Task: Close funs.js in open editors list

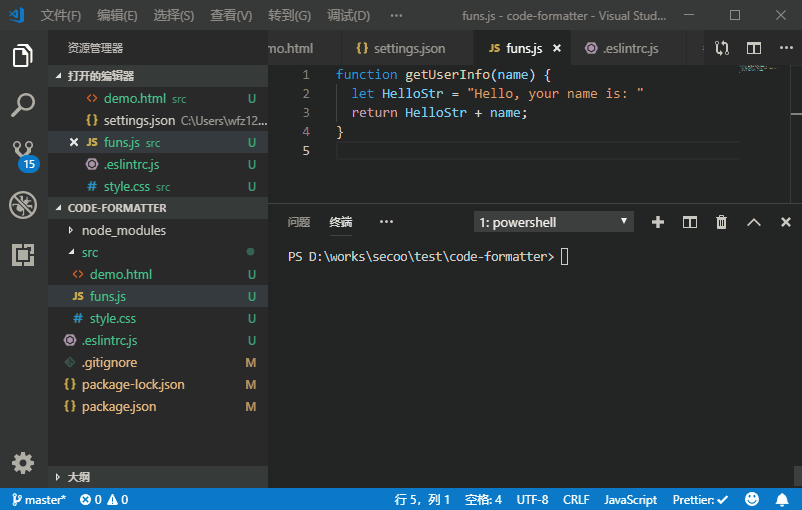Action: pyautogui.click(x=74, y=142)
